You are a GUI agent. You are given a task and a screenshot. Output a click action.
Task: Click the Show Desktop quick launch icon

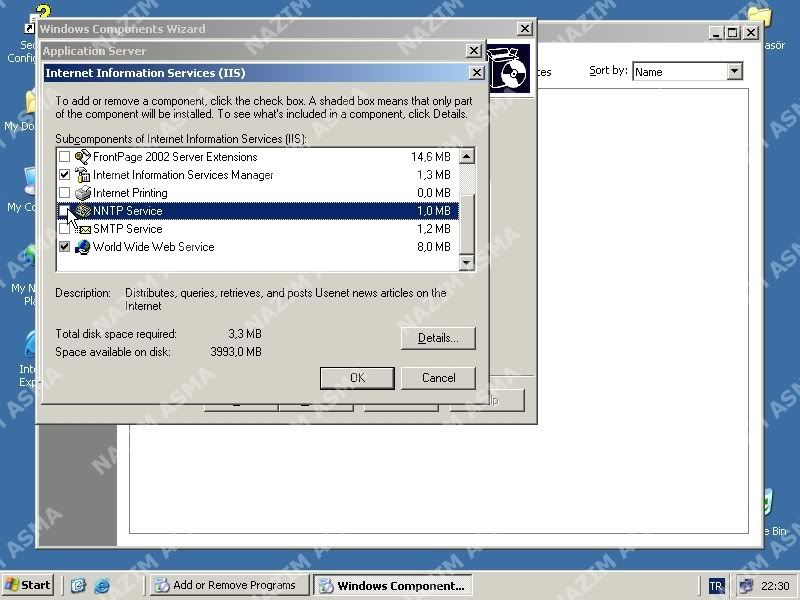(78, 585)
